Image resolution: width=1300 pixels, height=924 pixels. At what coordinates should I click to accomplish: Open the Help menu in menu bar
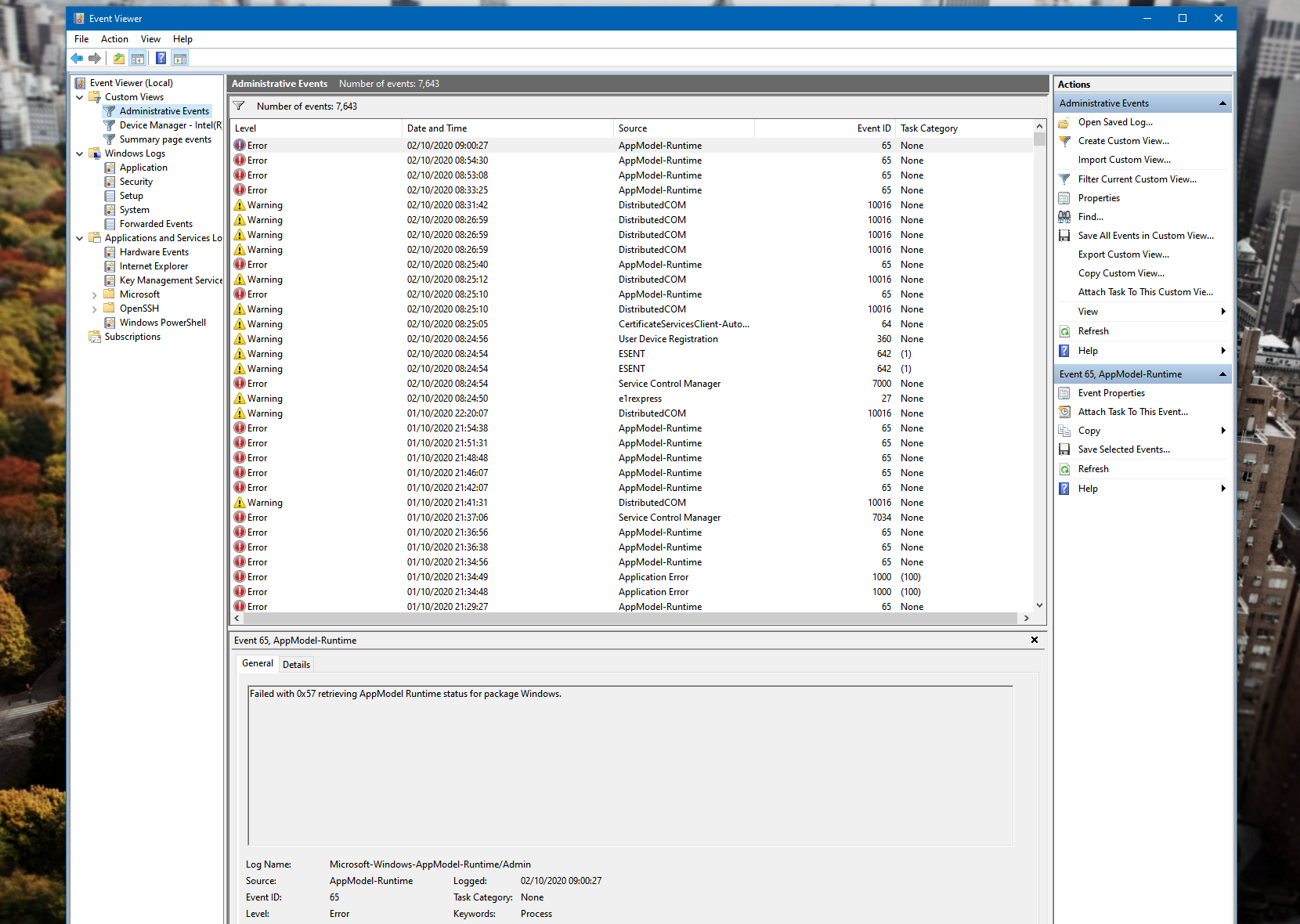pos(182,39)
